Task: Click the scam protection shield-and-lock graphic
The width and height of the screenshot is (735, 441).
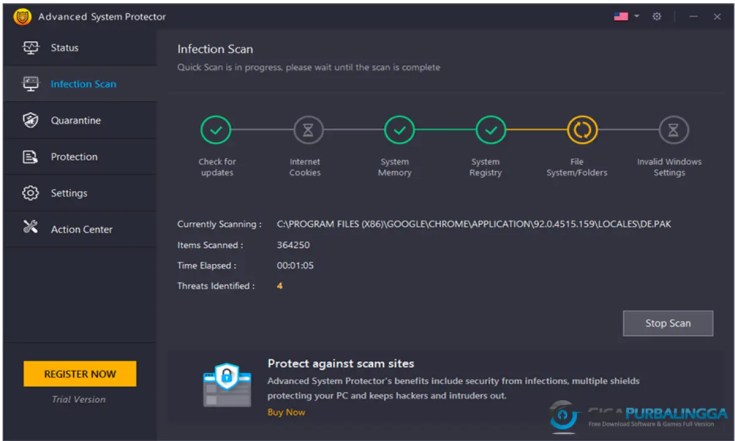Action: (227, 384)
